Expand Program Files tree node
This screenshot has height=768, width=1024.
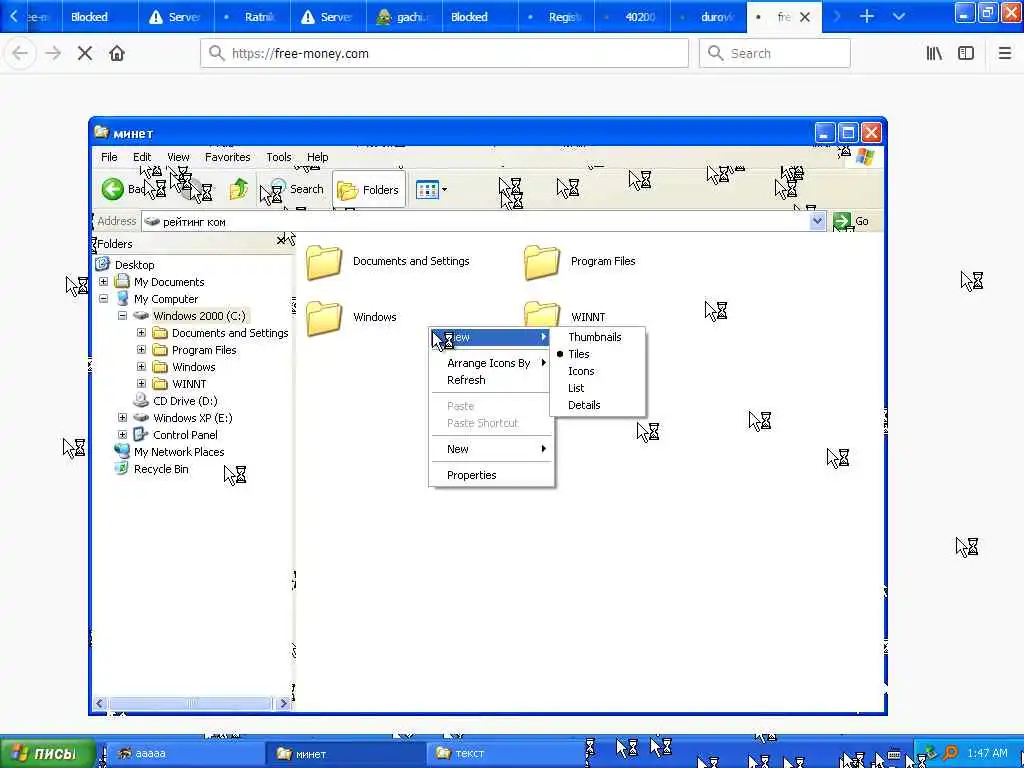[141, 349]
